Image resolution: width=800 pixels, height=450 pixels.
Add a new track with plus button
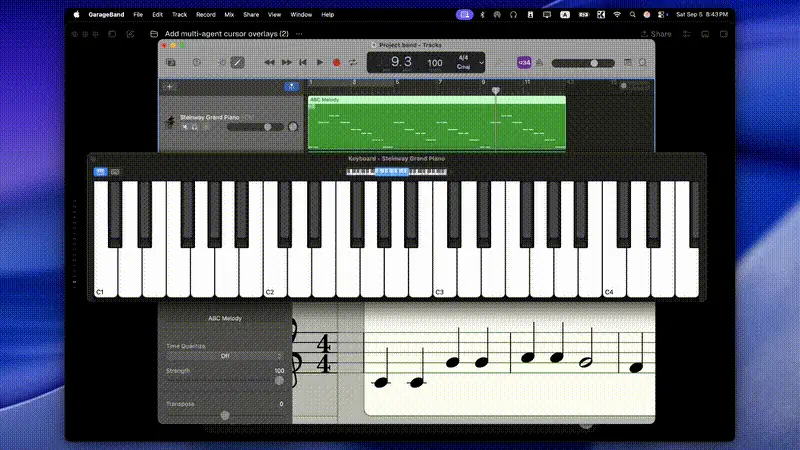pyautogui.click(x=170, y=87)
